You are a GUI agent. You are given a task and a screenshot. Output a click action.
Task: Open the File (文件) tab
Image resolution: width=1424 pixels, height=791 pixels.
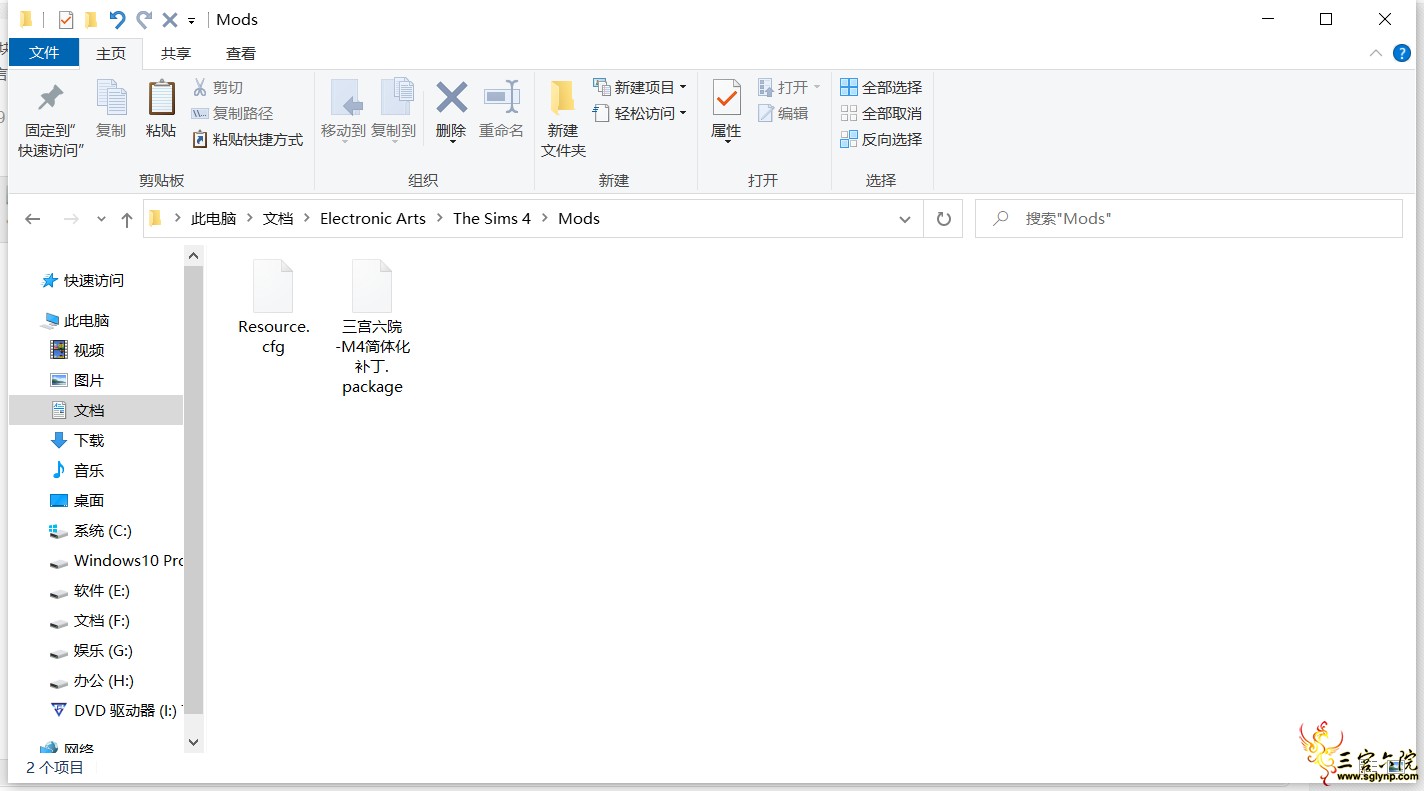click(44, 53)
